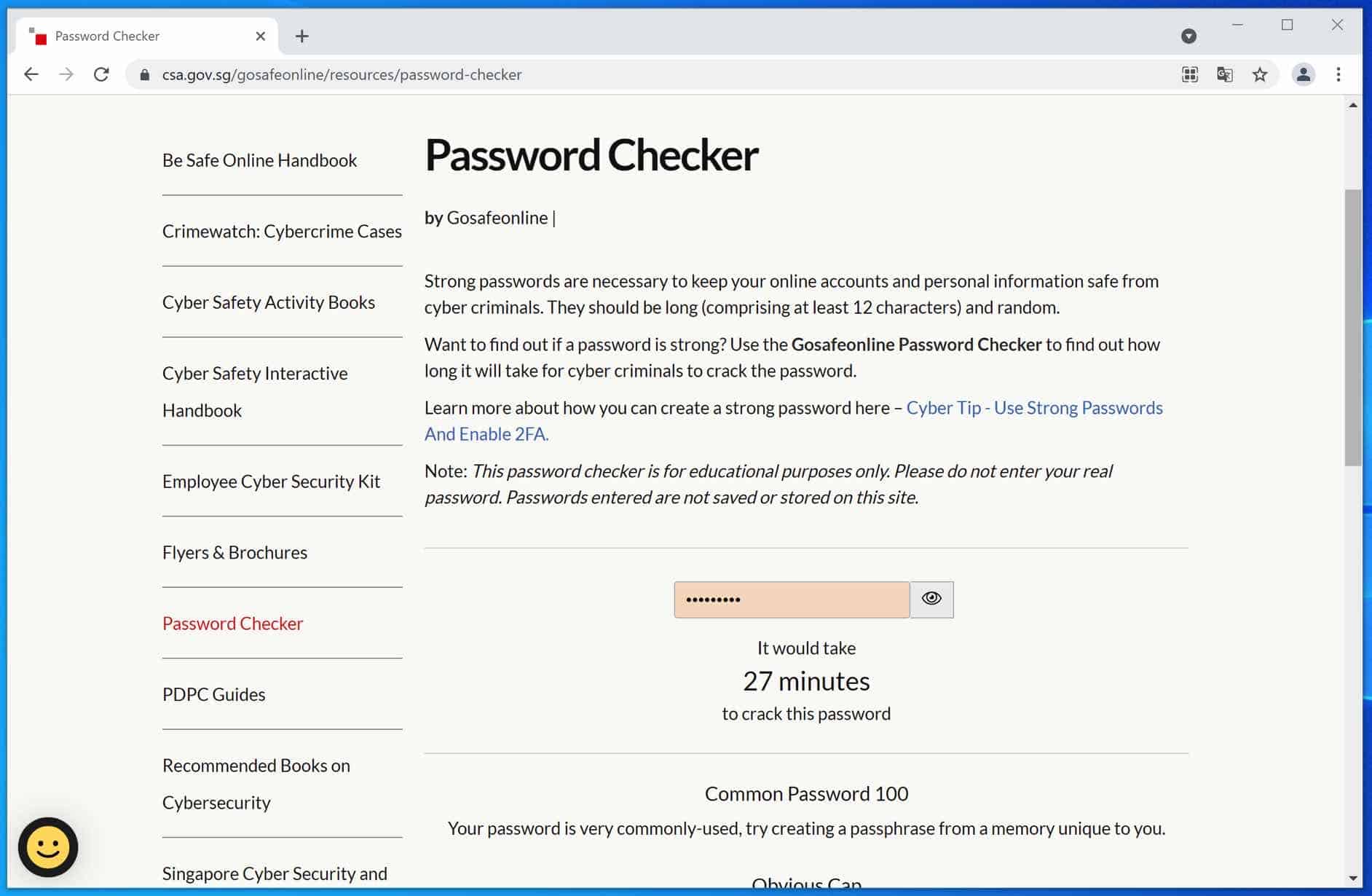This screenshot has width=1372, height=896.
Task: Click the page vertical scrollbar thumb
Action: (x=1352, y=328)
